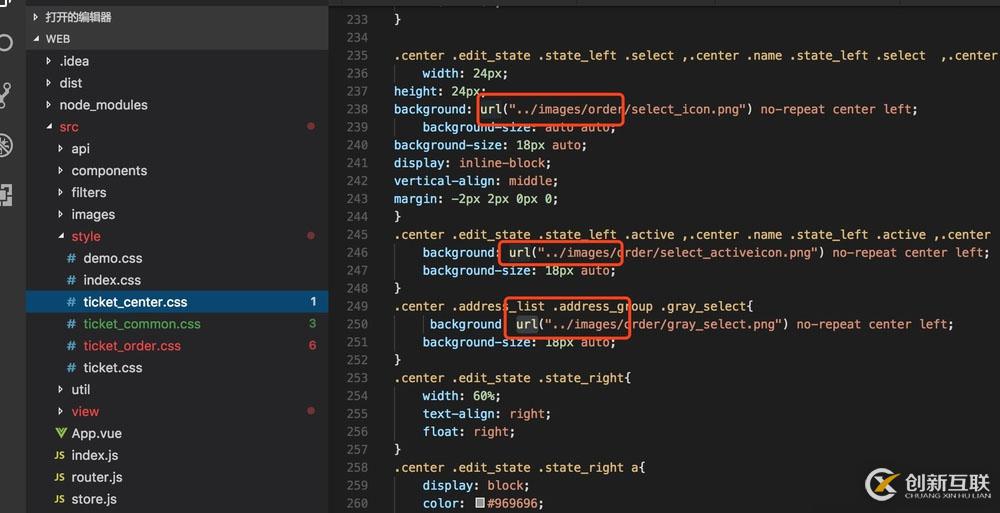Click the select_activeicon.png url on line 246

[666, 253]
